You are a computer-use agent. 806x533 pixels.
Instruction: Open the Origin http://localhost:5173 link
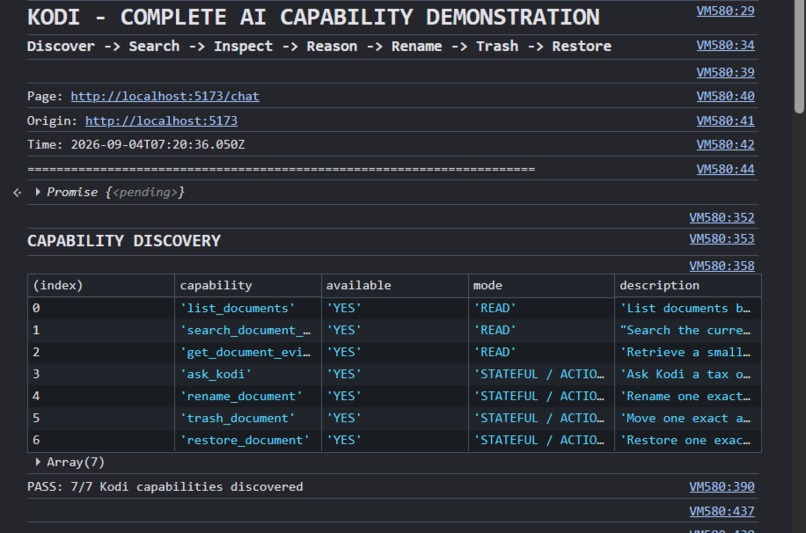161,121
